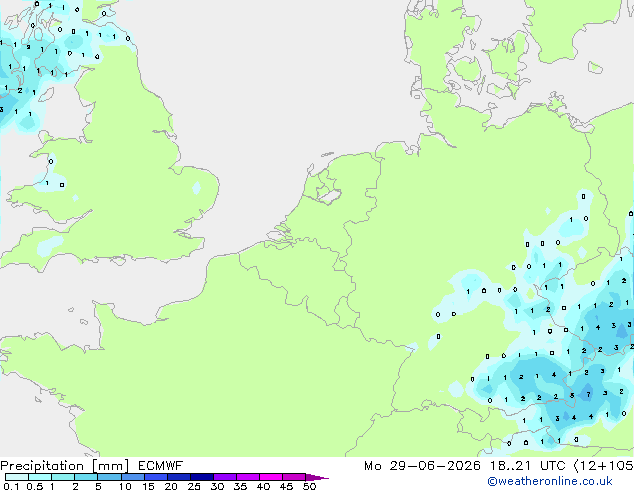This screenshot has width=634, height=490.
Task: Click the legend label "0.1"
Action: coord(11,486)
